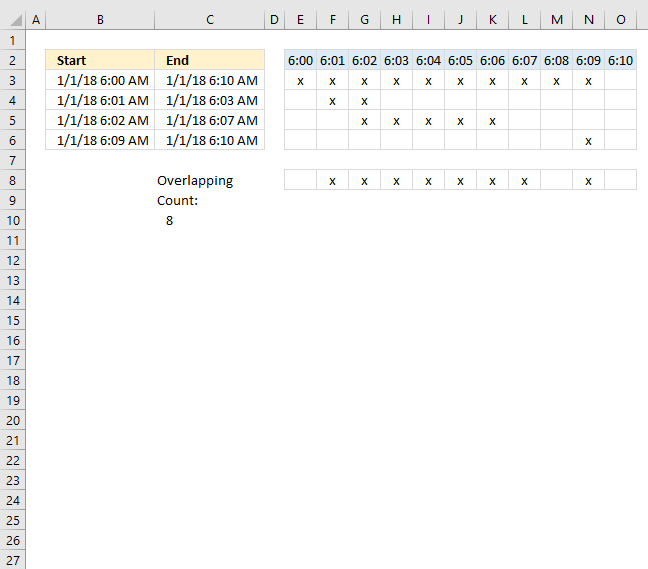Select column D header

tap(274, 19)
